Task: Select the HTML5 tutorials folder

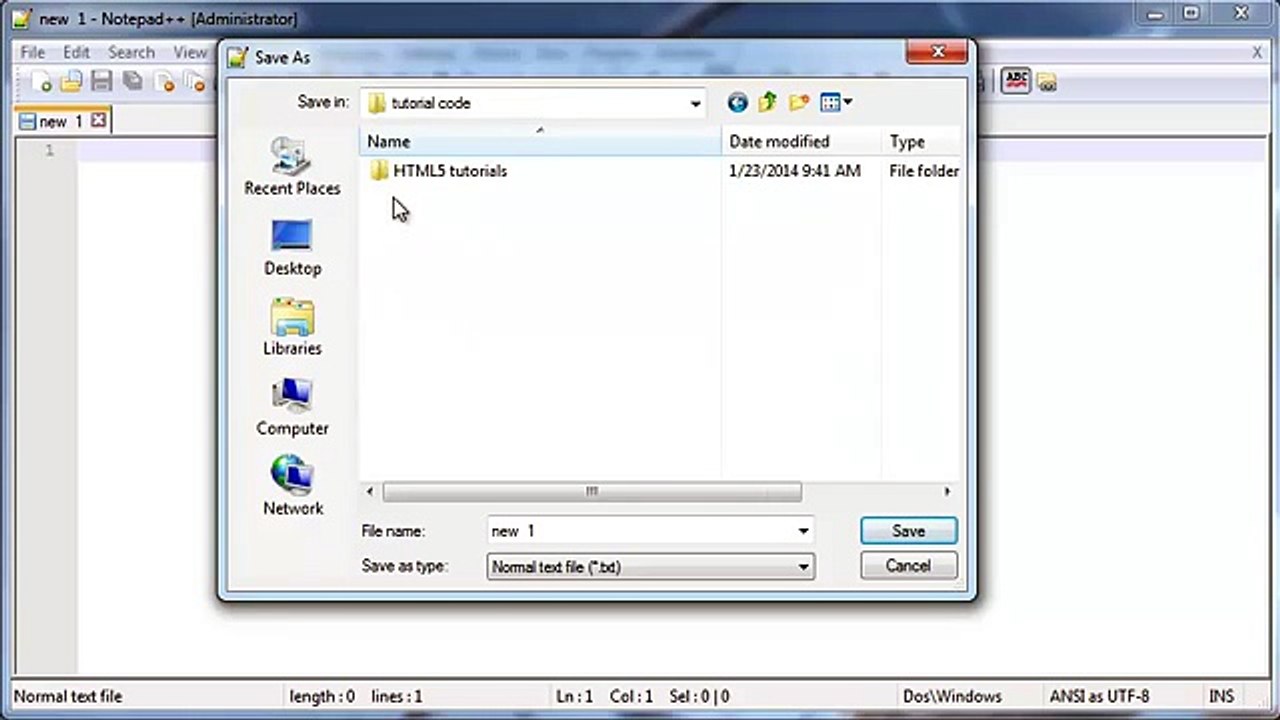Action: click(438, 171)
